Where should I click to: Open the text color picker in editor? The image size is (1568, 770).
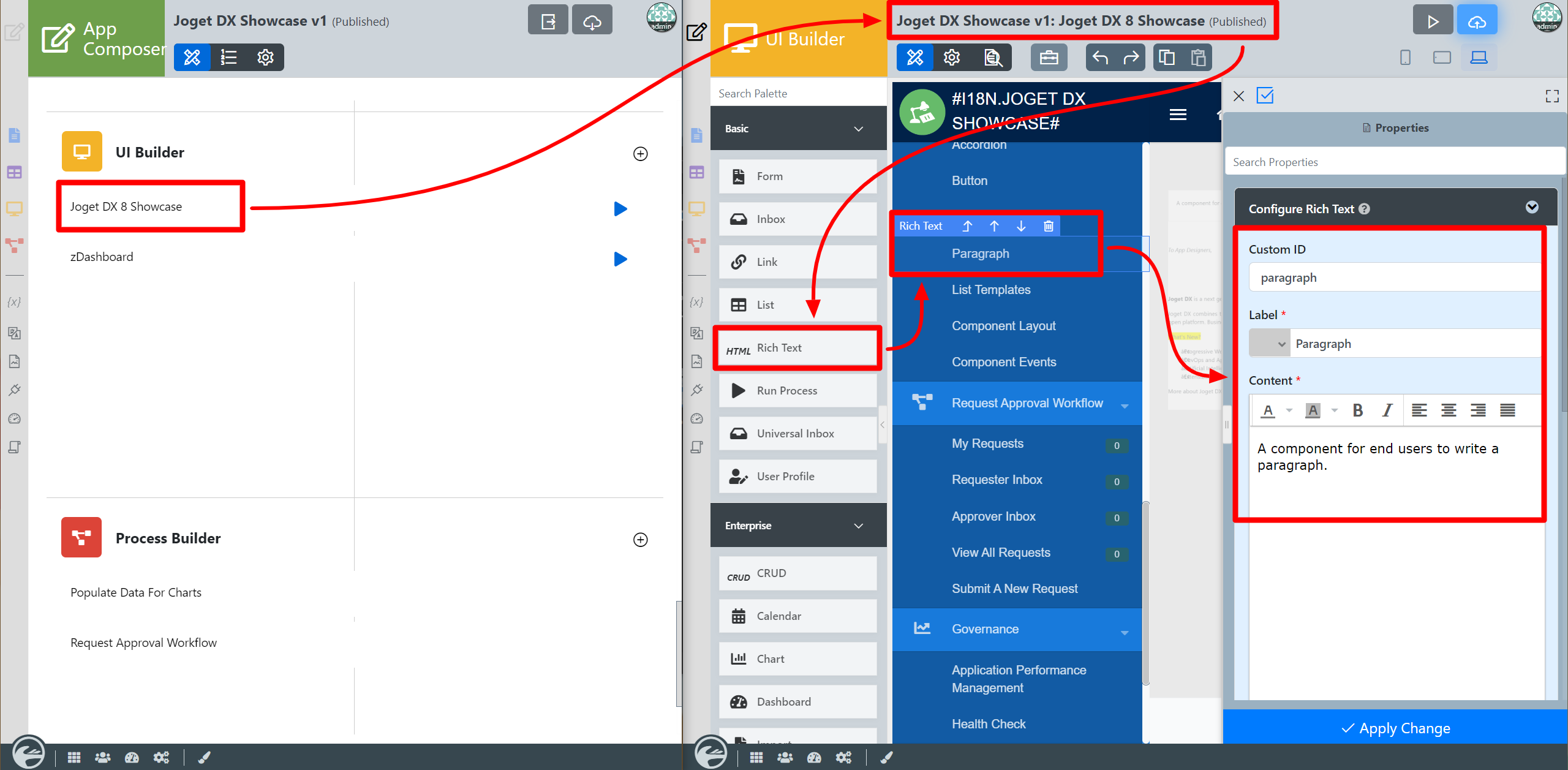pos(1268,410)
